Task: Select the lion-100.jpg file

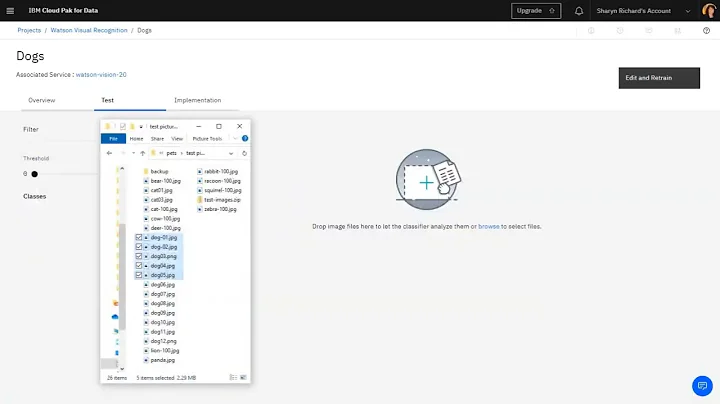Action: coord(161,350)
